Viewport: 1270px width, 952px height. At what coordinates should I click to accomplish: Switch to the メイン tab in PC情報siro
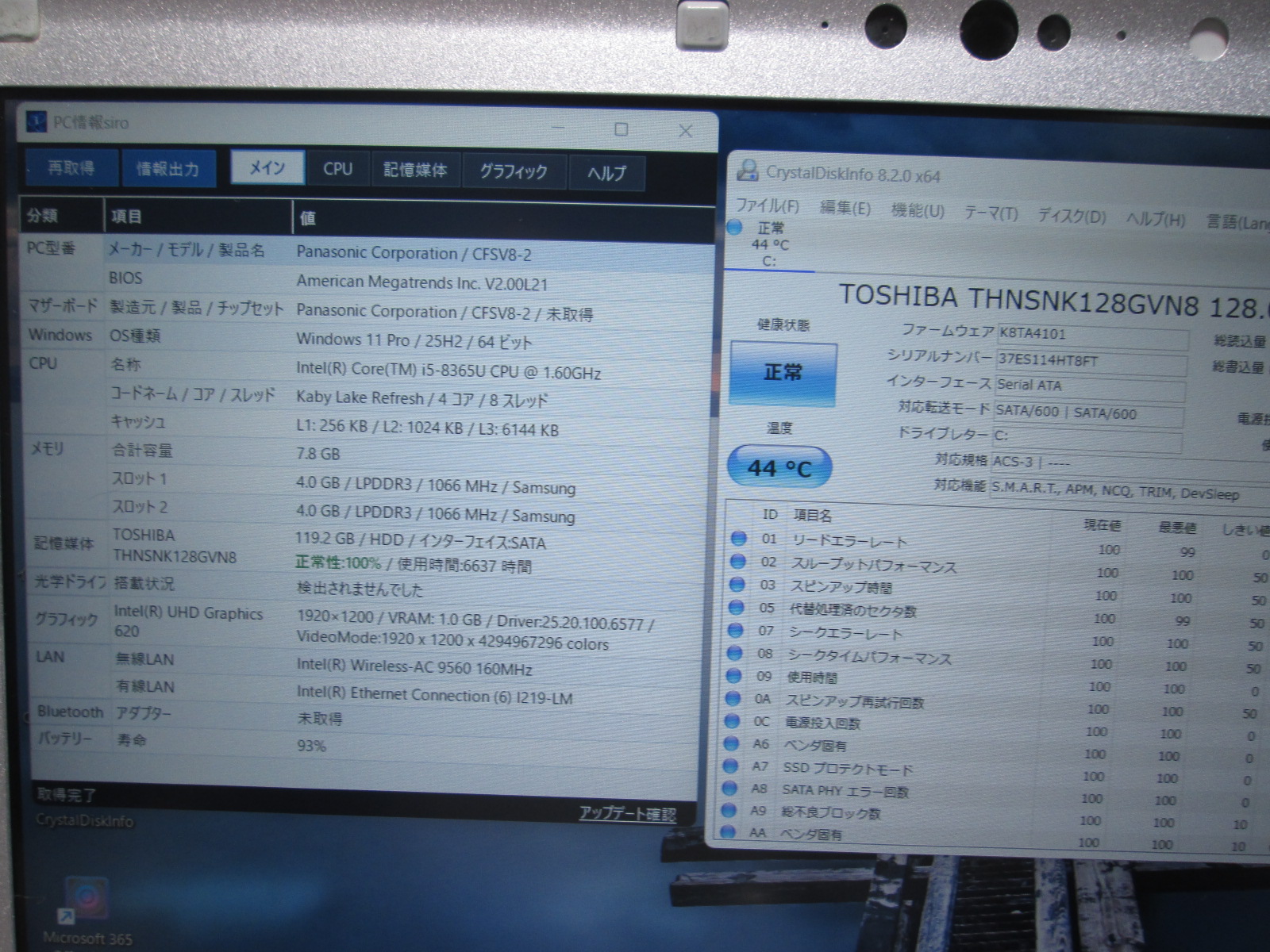267,168
